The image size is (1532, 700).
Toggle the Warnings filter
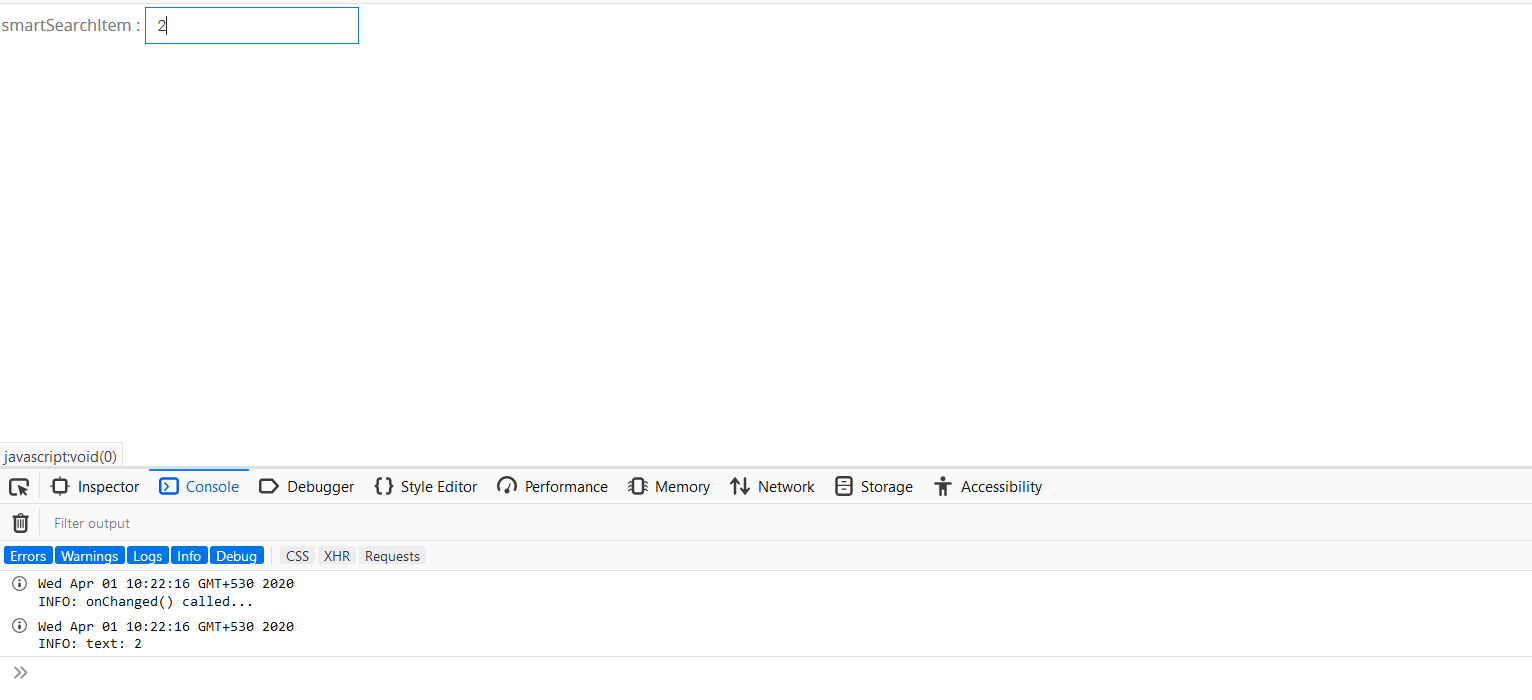coord(89,556)
